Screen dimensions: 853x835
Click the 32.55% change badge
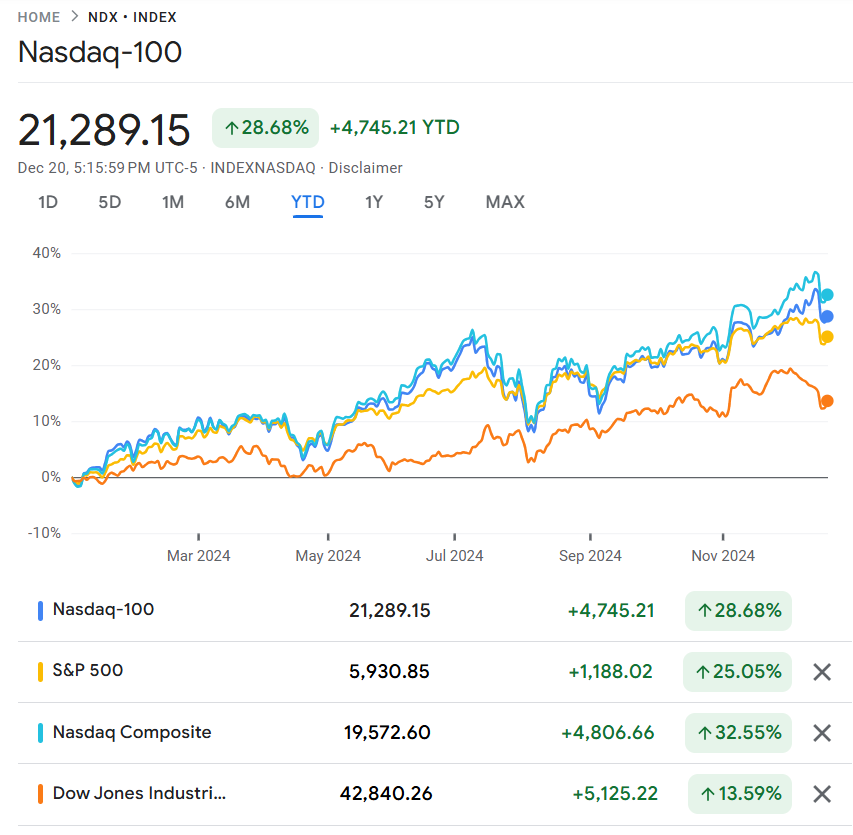738,733
